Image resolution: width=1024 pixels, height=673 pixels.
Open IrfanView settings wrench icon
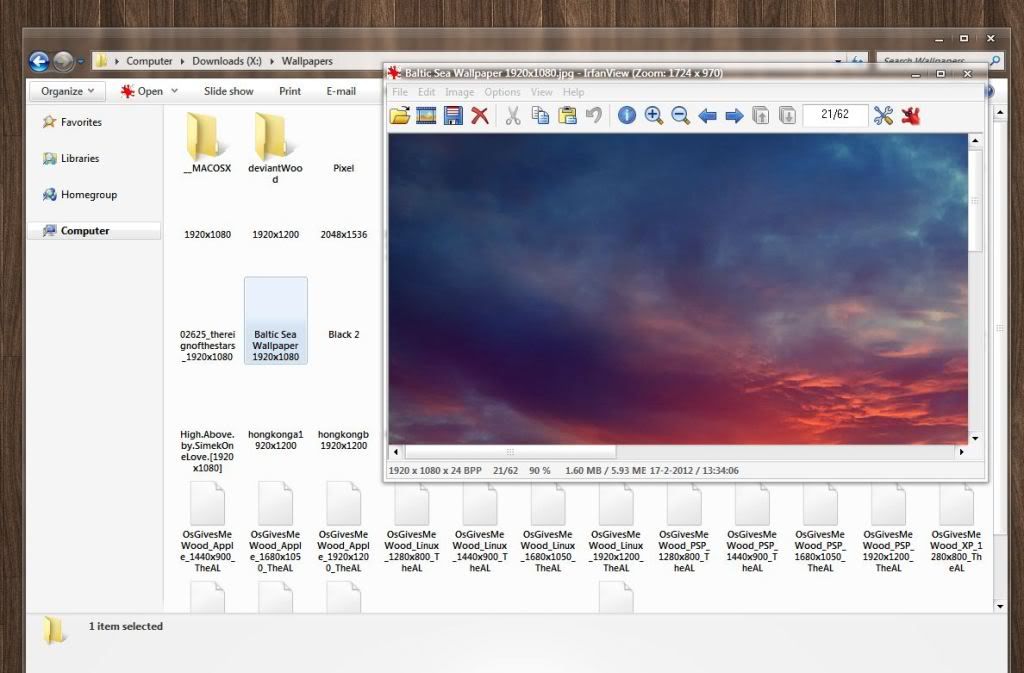tap(883, 115)
